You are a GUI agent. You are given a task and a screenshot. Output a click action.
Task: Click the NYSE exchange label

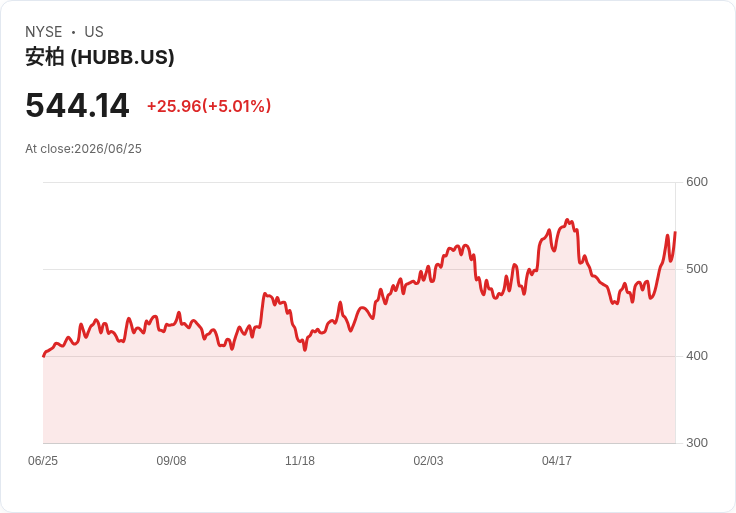44,32
